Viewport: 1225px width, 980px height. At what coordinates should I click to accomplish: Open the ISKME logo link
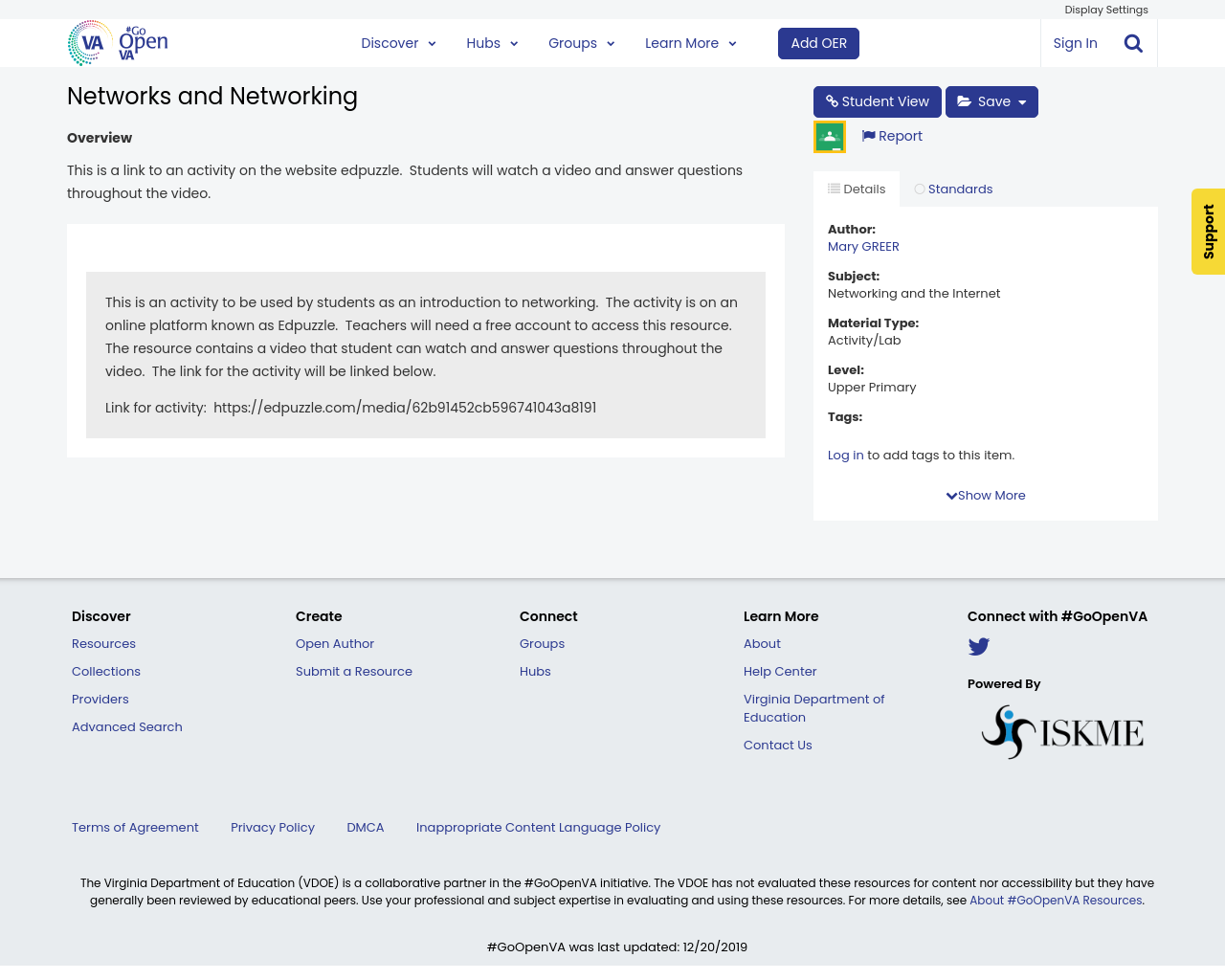1062,732
